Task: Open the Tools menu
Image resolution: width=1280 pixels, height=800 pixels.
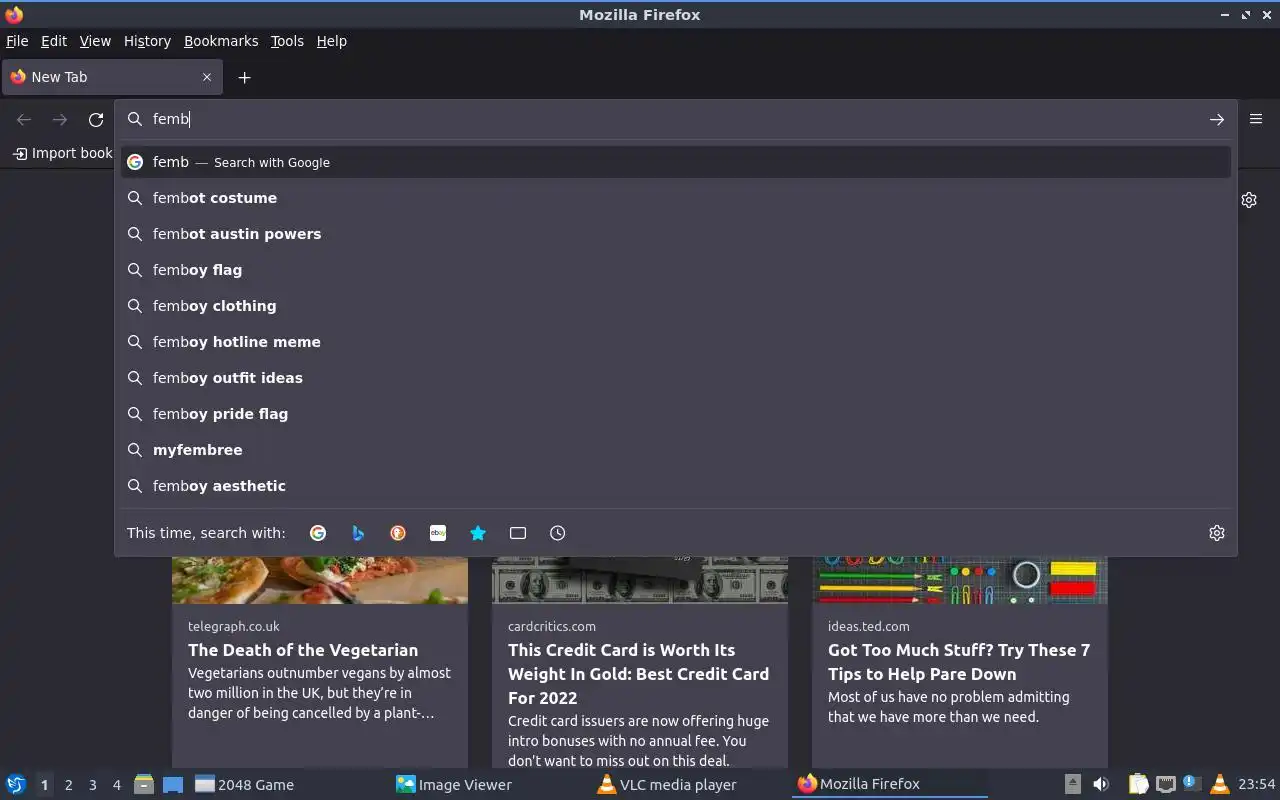Action: [287, 41]
